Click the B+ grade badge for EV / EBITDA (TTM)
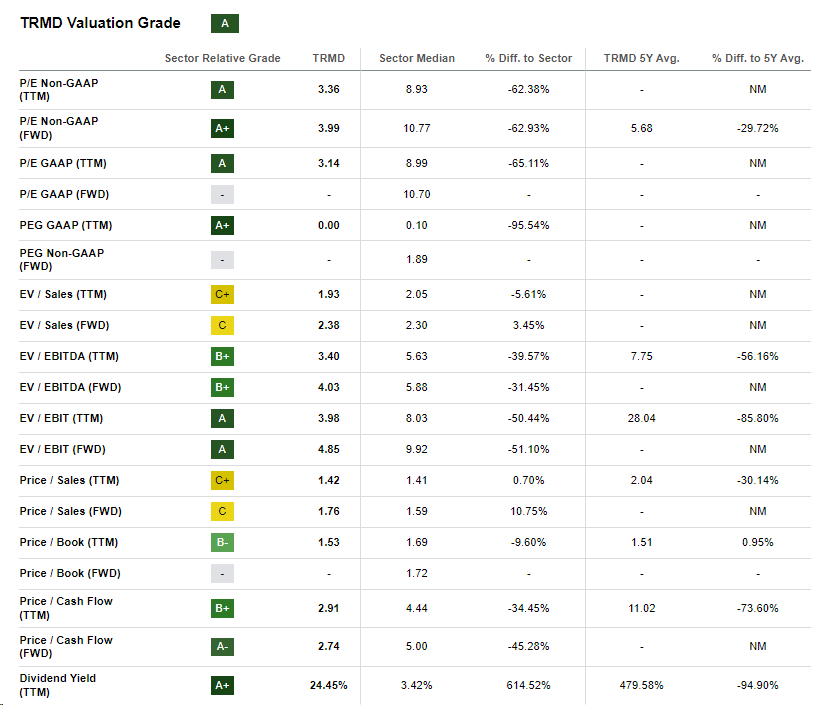This screenshot has height=705, width=824. pos(222,356)
